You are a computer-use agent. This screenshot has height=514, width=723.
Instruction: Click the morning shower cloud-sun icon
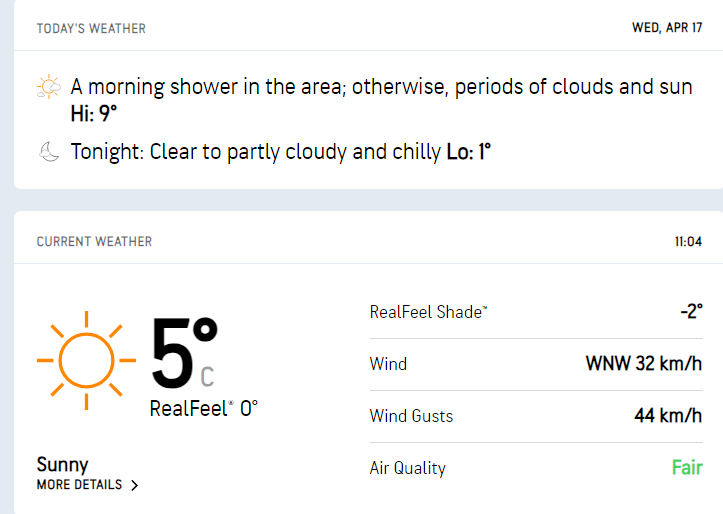49,88
